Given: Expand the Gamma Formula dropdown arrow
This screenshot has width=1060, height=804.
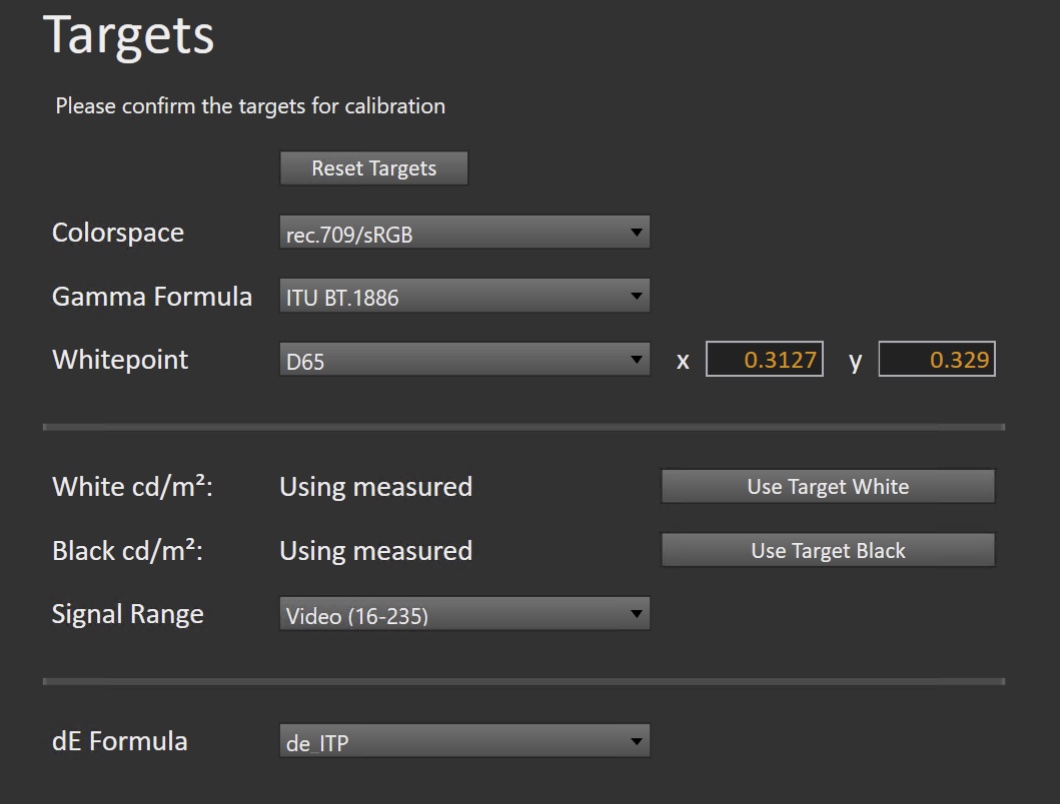Looking at the screenshot, I should [x=635, y=296].
